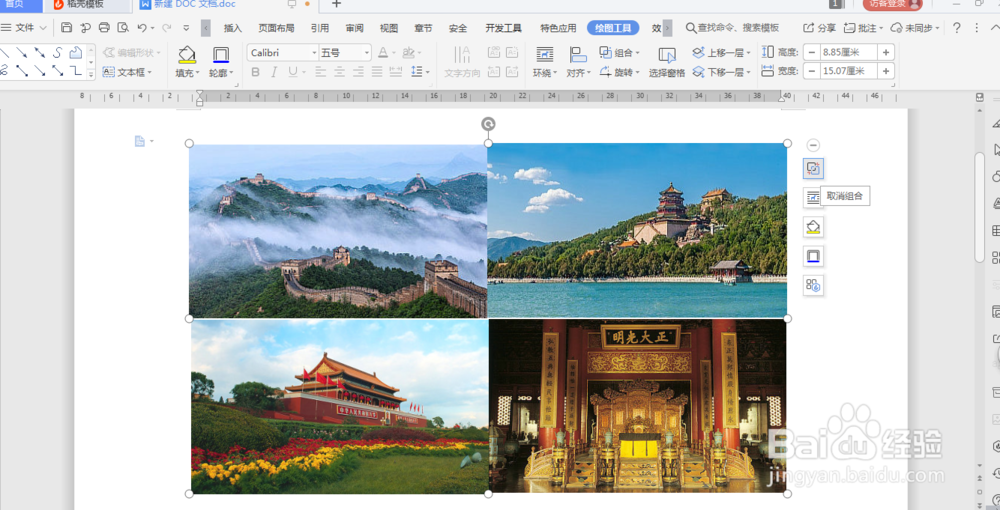Screen dimensions: 1000x510
Task: Open the References (引用) tab
Action: click(x=320, y=28)
